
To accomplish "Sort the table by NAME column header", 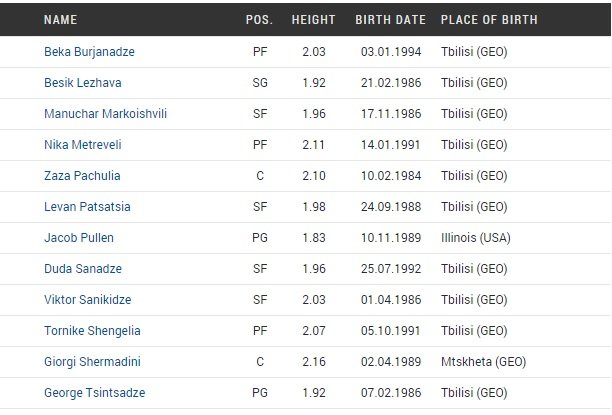I will [60, 19].
